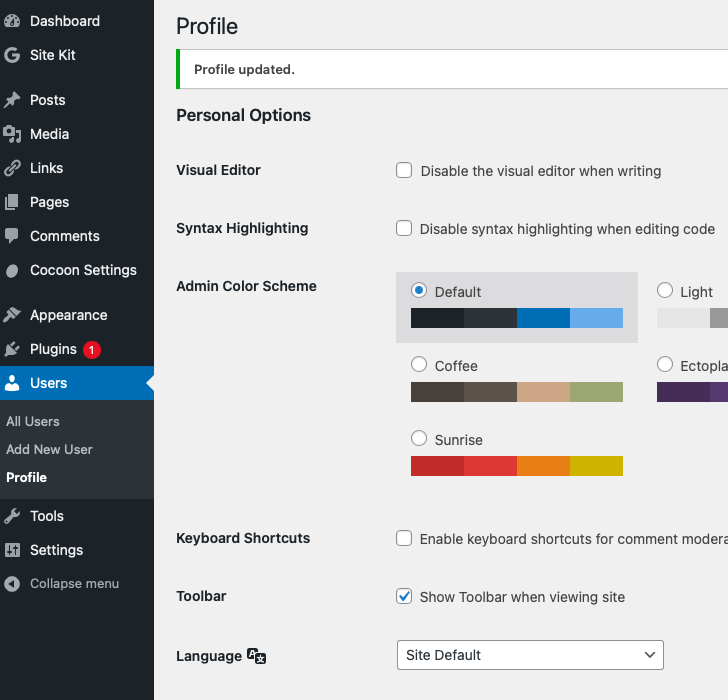The image size is (728, 700).
Task: Click the Media library icon
Action: click(12, 134)
